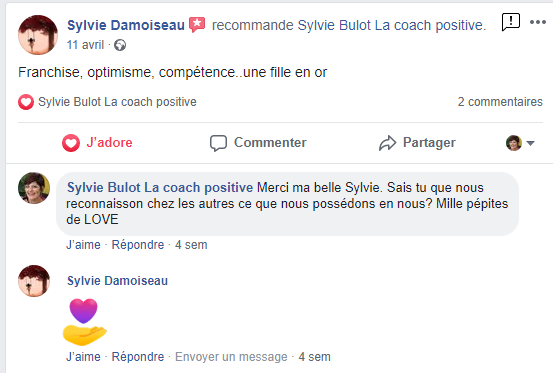
Task: Click the recommendation star badge icon
Action: 197,25
